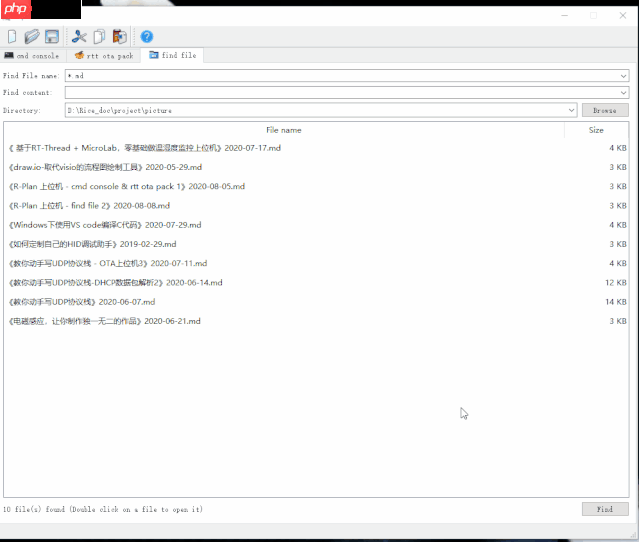Viewport: 639px width, 542px height.
Task: Select the R-Plan find file 2 2020-08-08.md row
Action: coord(89,205)
